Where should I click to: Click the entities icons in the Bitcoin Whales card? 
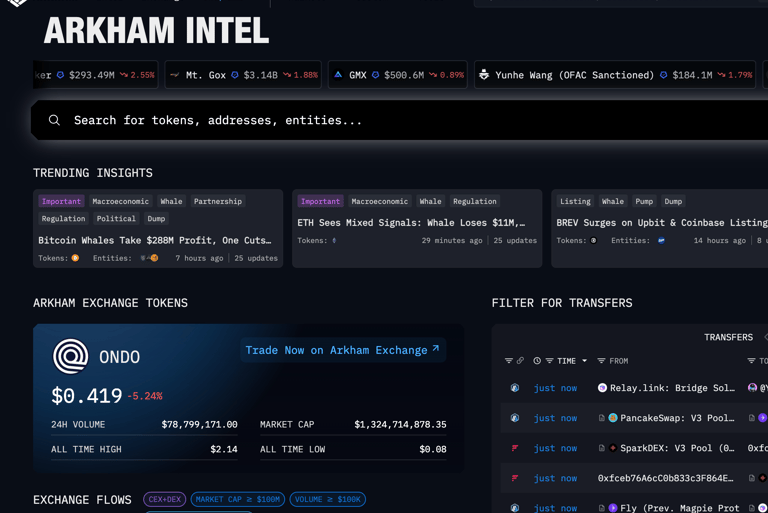tap(149, 258)
